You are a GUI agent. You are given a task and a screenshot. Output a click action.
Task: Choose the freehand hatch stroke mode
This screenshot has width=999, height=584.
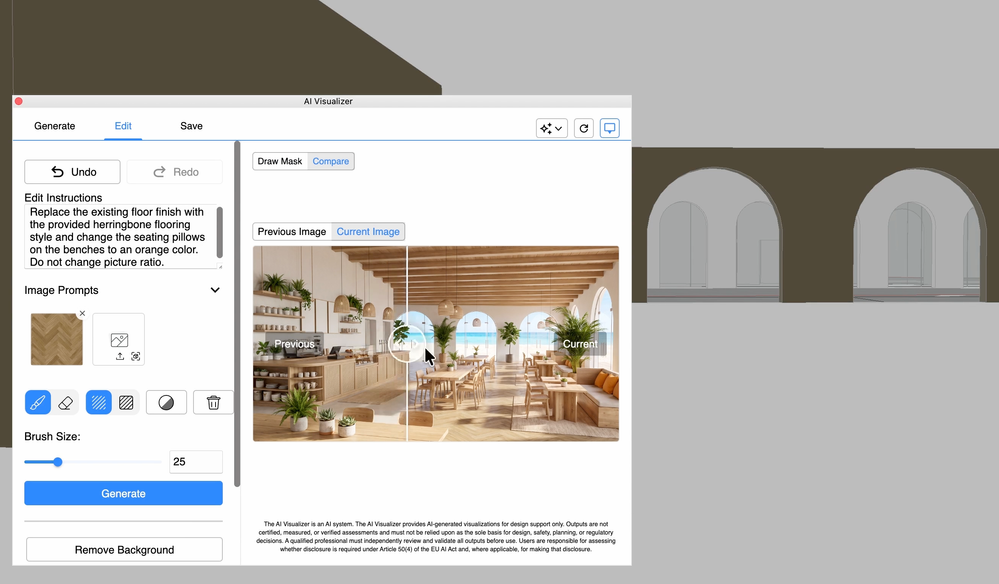[x=99, y=402]
